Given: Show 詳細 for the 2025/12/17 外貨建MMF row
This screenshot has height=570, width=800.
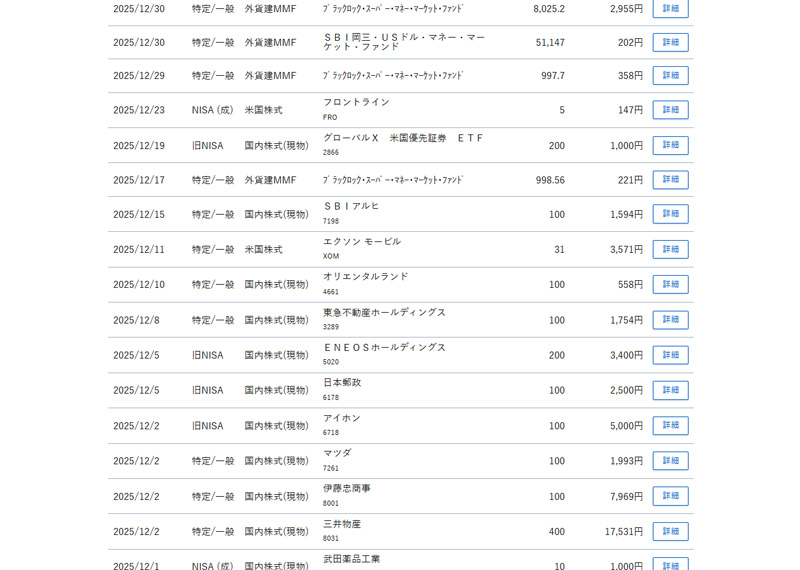Looking at the screenshot, I should click(670, 179).
